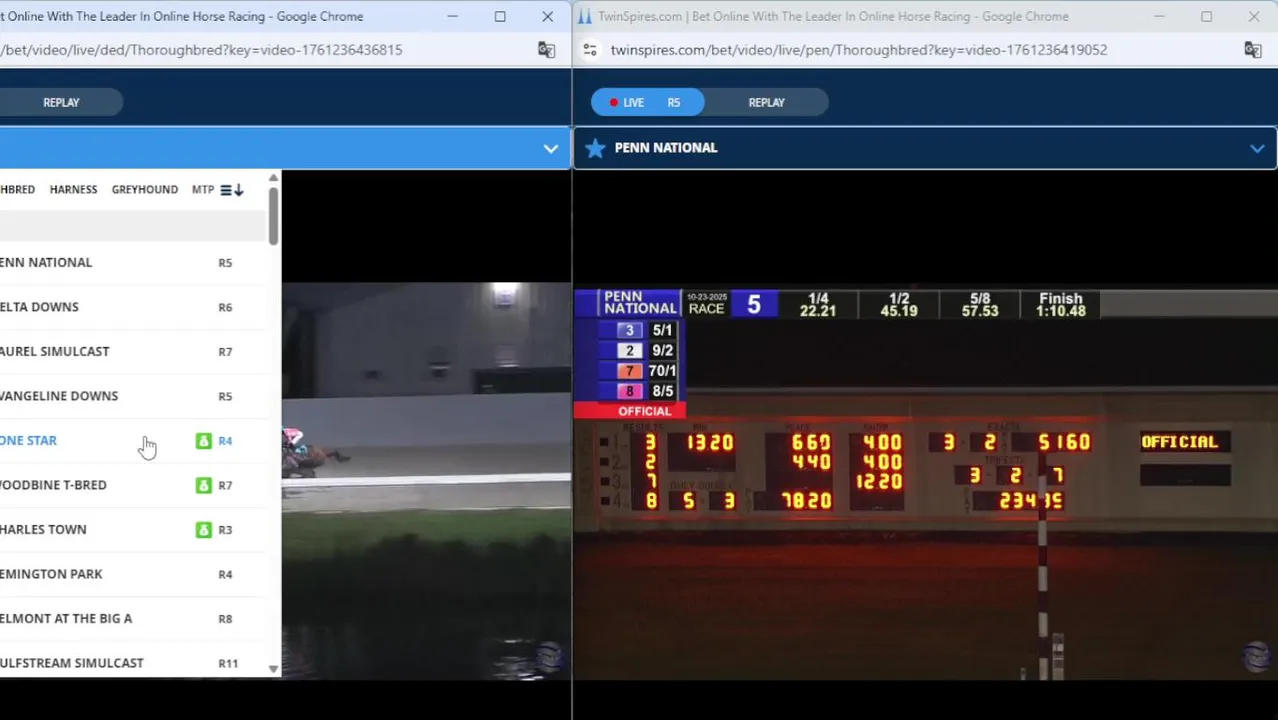Minimize the left Chrome window
This screenshot has width=1278, height=720.
(x=452, y=16)
